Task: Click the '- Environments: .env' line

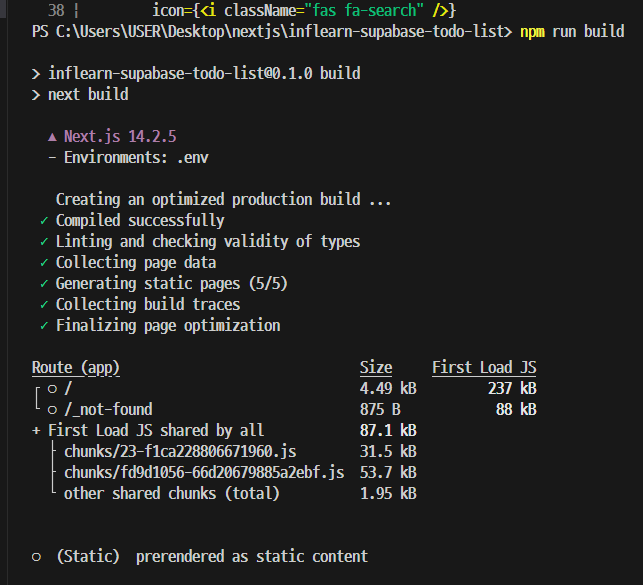Action: click(x=128, y=157)
